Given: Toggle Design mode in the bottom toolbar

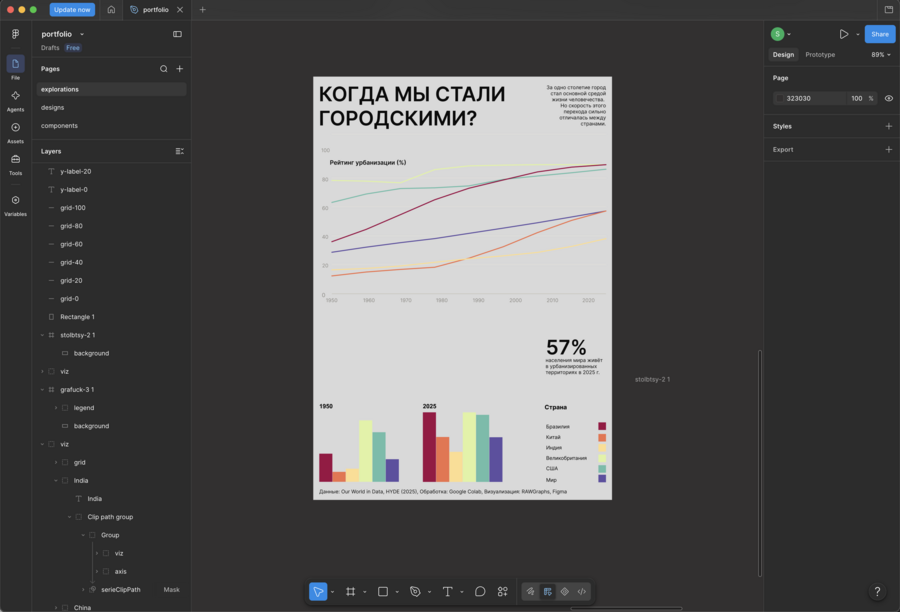Looking at the screenshot, I should coord(548,591).
